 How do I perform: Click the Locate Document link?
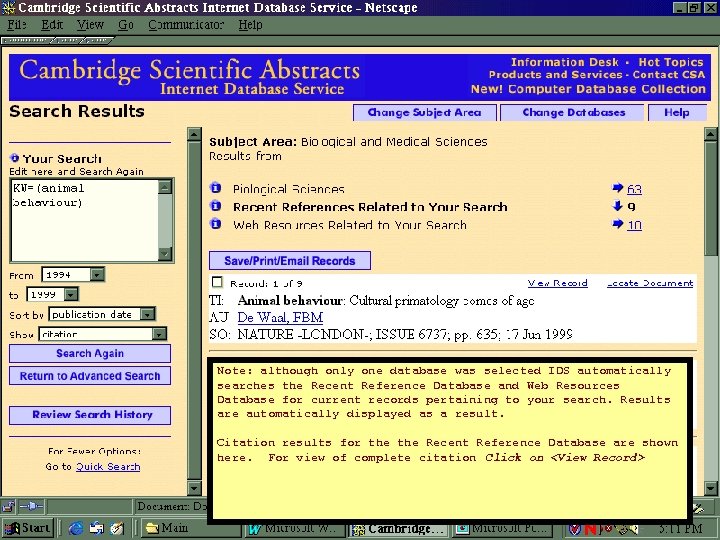point(650,283)
